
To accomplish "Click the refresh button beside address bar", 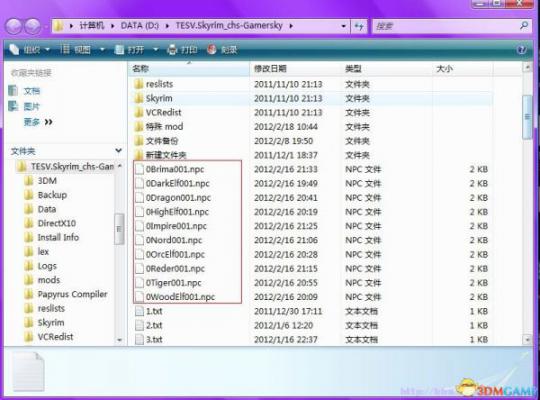I will pos(359,26).
